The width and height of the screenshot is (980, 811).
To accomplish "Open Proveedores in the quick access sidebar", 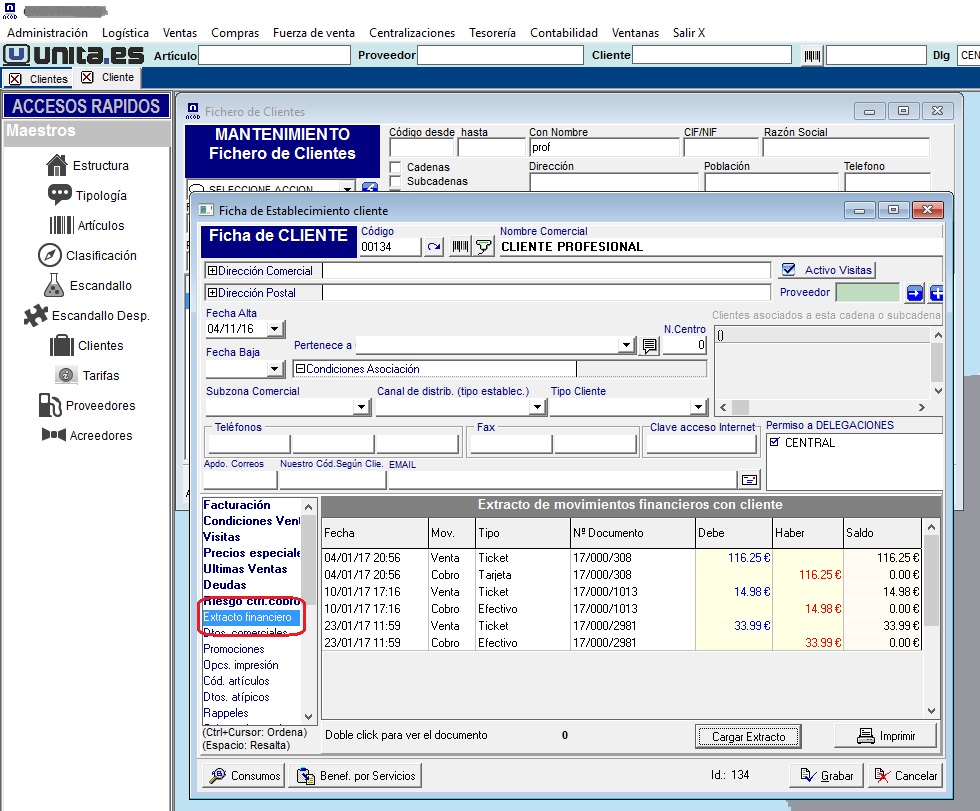I will pos(87,405).
